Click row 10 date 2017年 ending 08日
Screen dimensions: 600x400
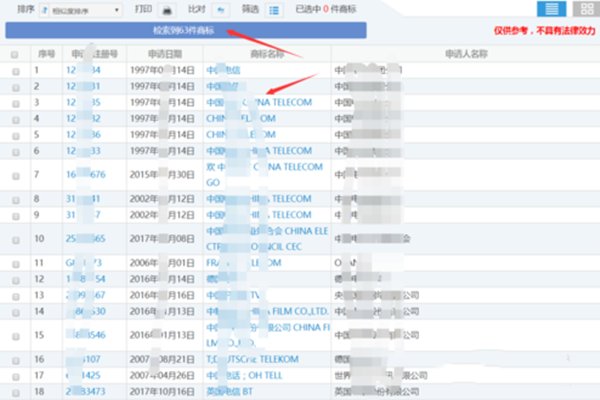pos(162,239)
